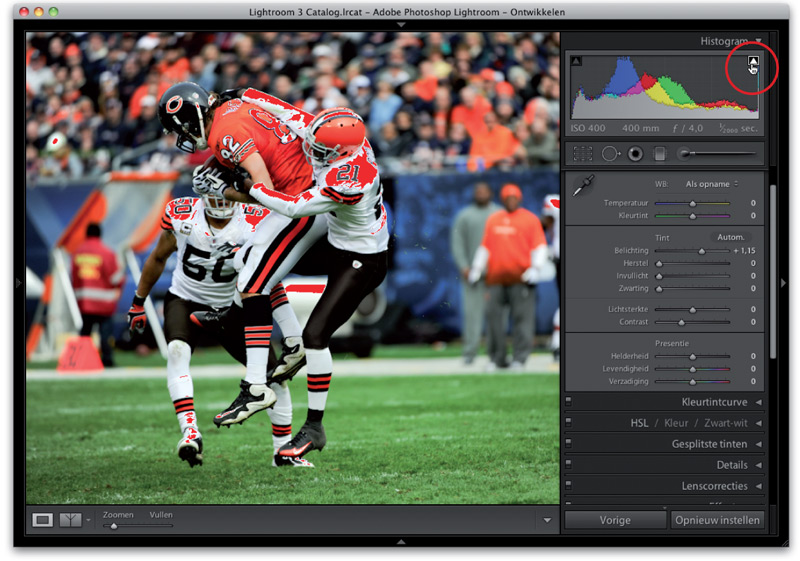The width and height of the screenshot is (800, 561).
Task: Hide the right panel group arrow
Action: tap(783, 282)
